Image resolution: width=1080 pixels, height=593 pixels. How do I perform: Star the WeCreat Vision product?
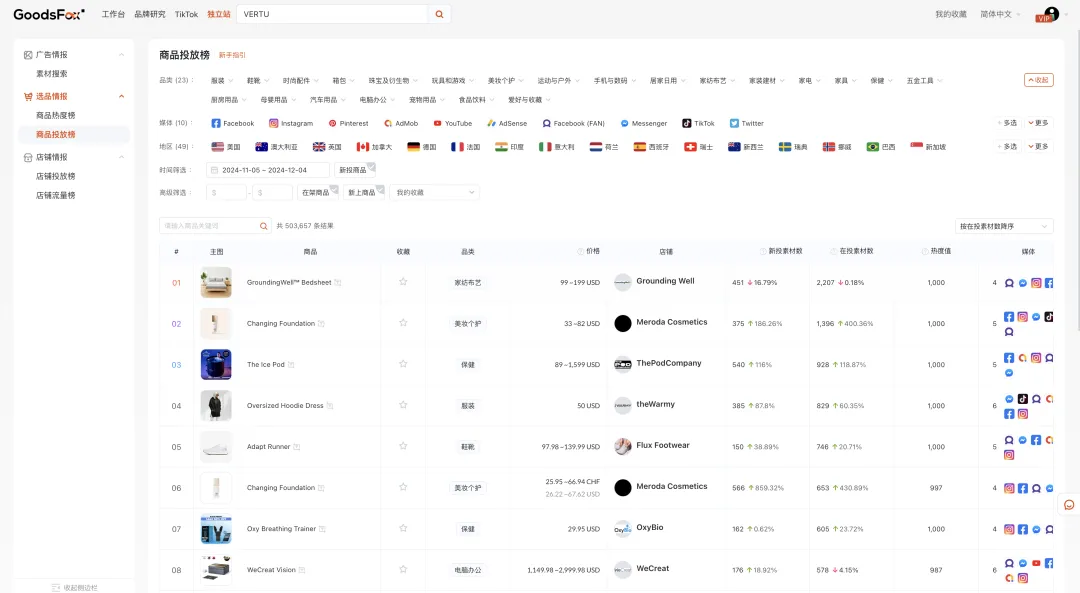pos(403,569)
